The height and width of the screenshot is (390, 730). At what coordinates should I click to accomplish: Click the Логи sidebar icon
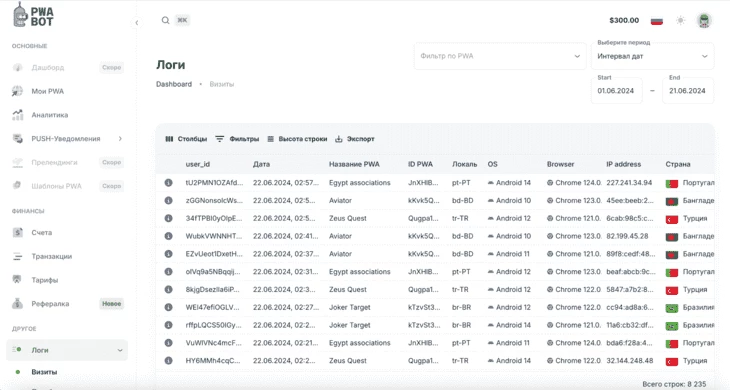point(17,350)
